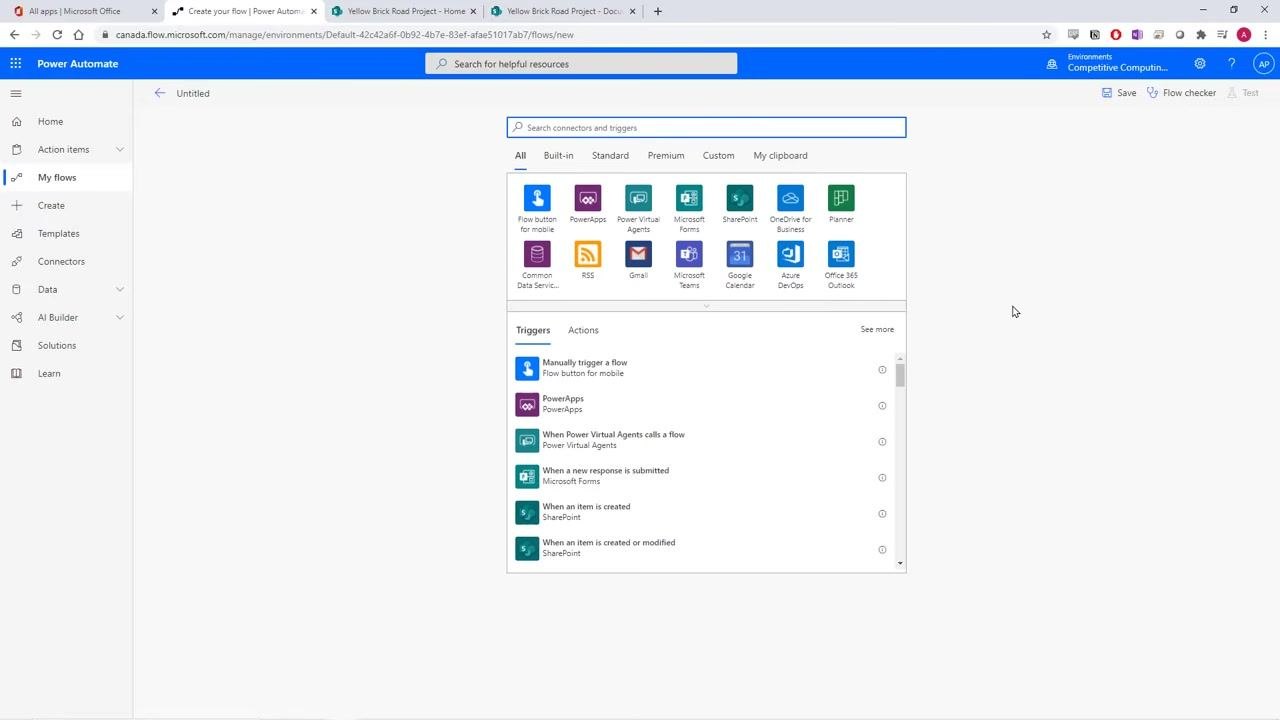1280x720 pixels.
Task: Click See more triggers link
Action: [877, 329]
